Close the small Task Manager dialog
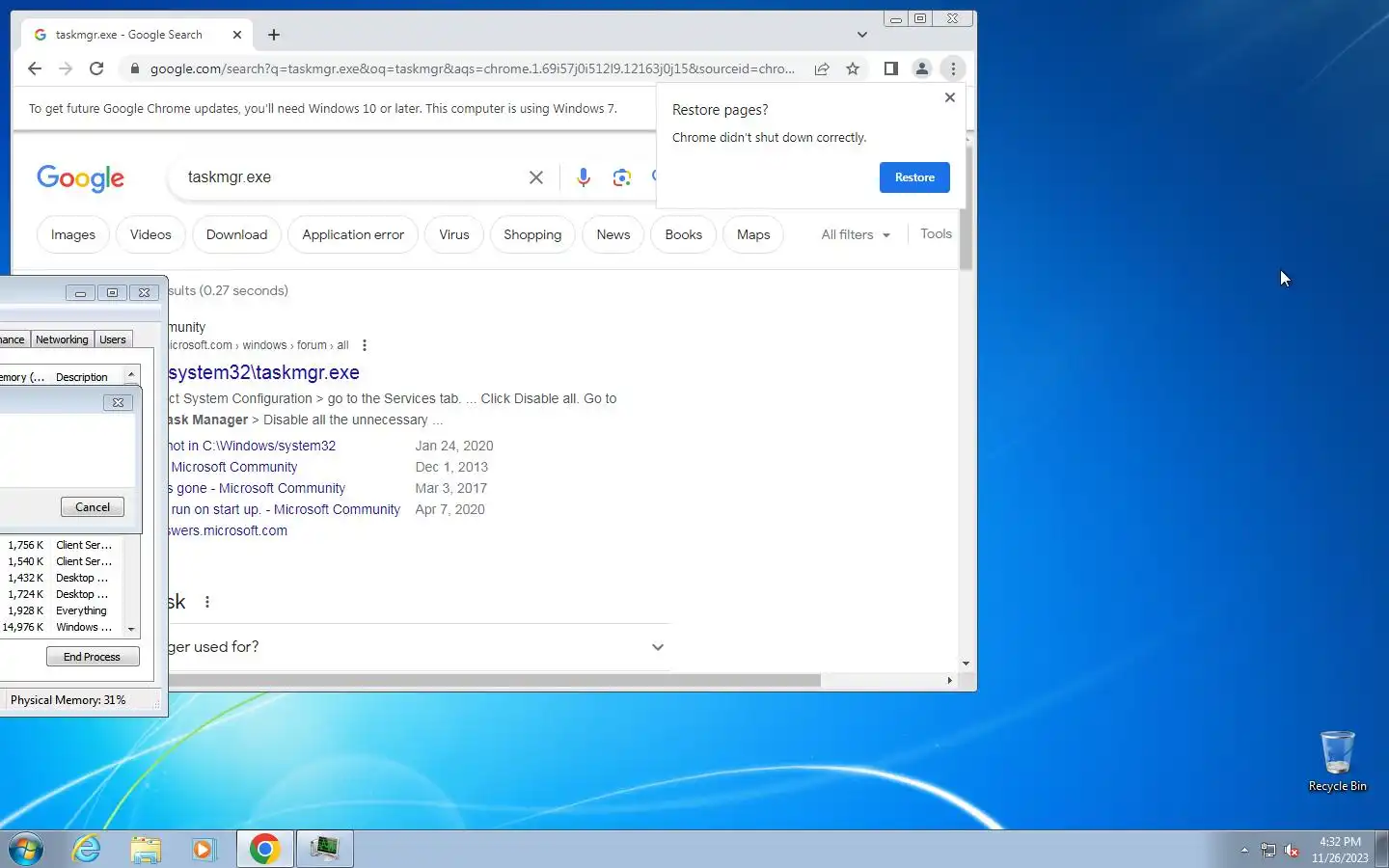The image size is (1389, 868). (118, 402)
